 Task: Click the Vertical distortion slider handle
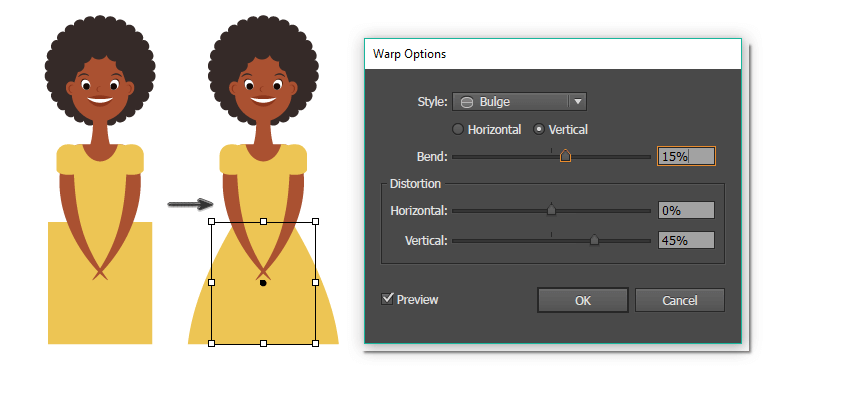click(594, 240)
